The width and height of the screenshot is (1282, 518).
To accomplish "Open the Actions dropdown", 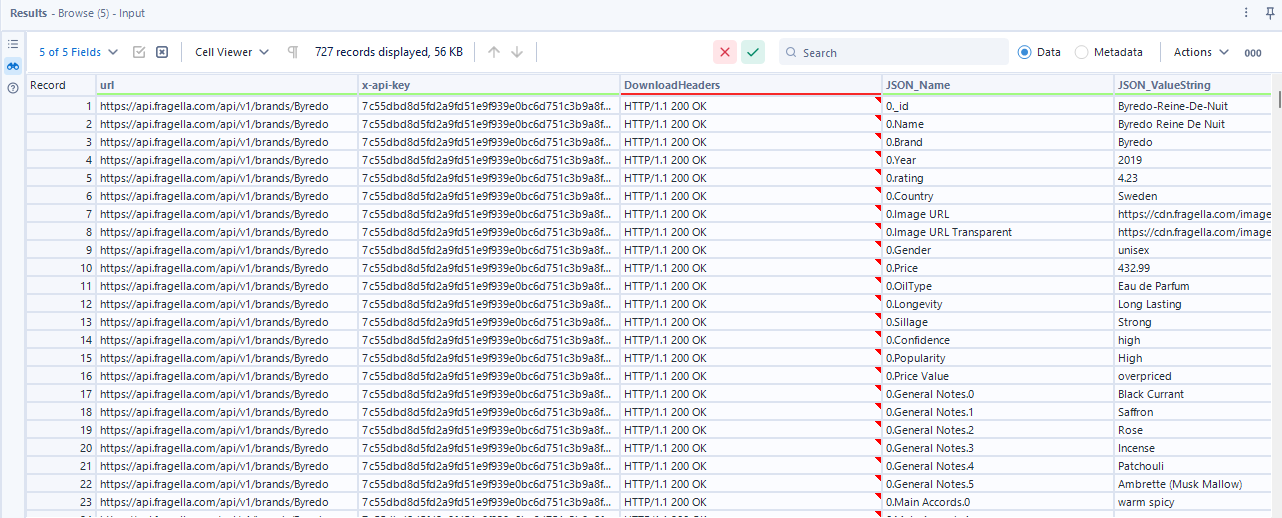I will click(x=1201, y=52).
